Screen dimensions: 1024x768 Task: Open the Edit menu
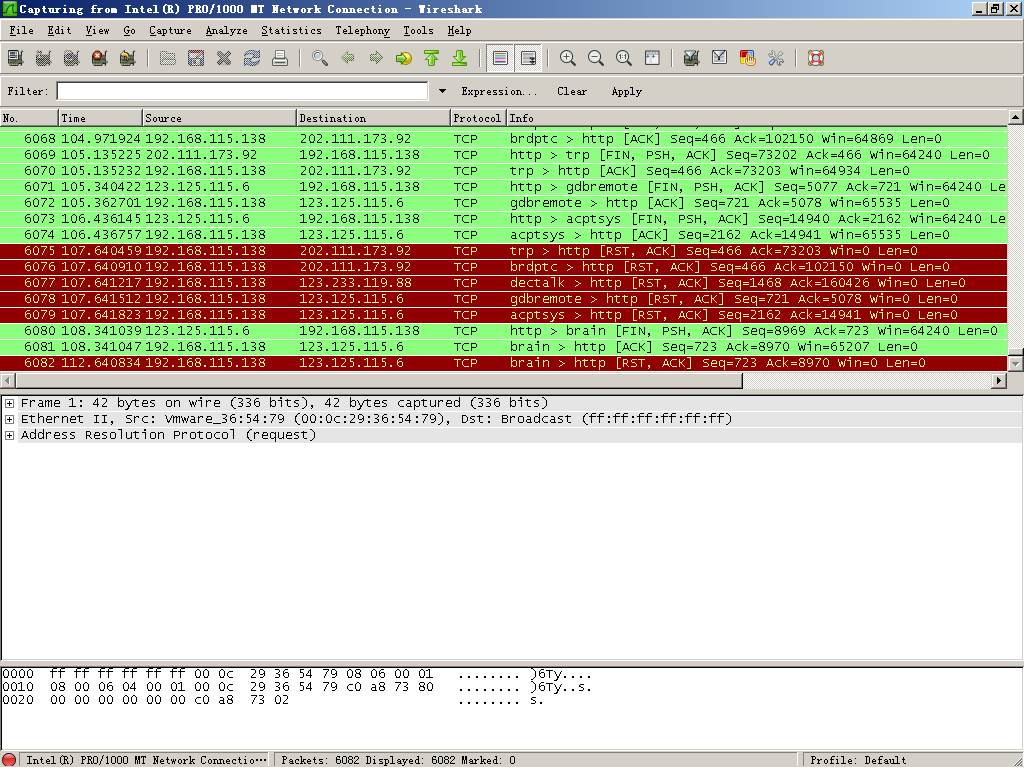tap(59, 30)
